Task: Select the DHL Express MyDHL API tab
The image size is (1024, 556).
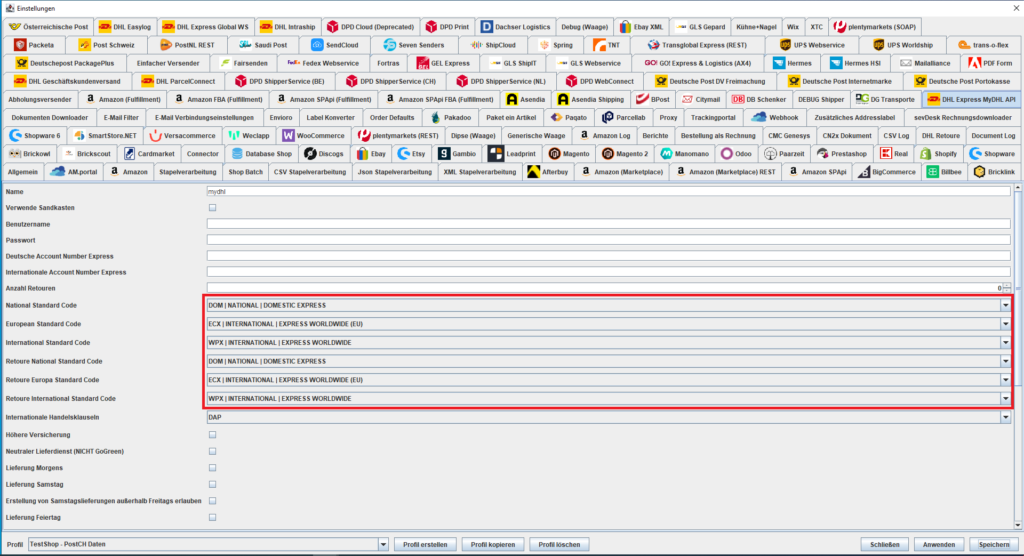Action: pos(971,99)
